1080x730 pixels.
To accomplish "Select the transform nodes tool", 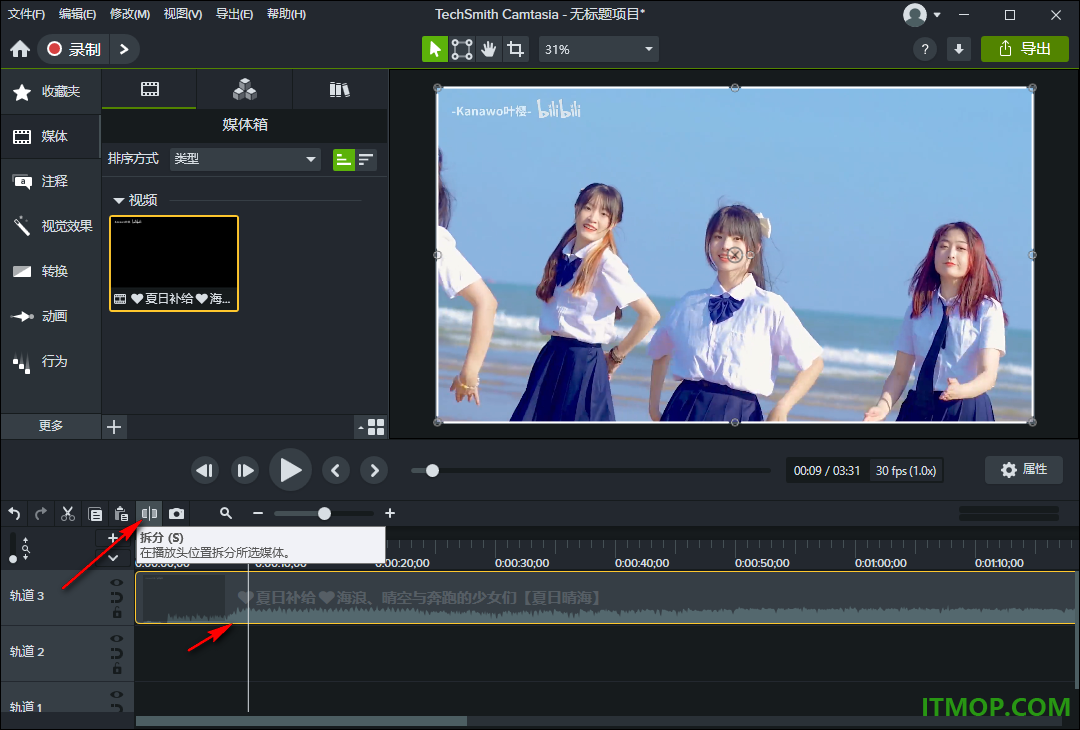I will (x=461, y=49).
